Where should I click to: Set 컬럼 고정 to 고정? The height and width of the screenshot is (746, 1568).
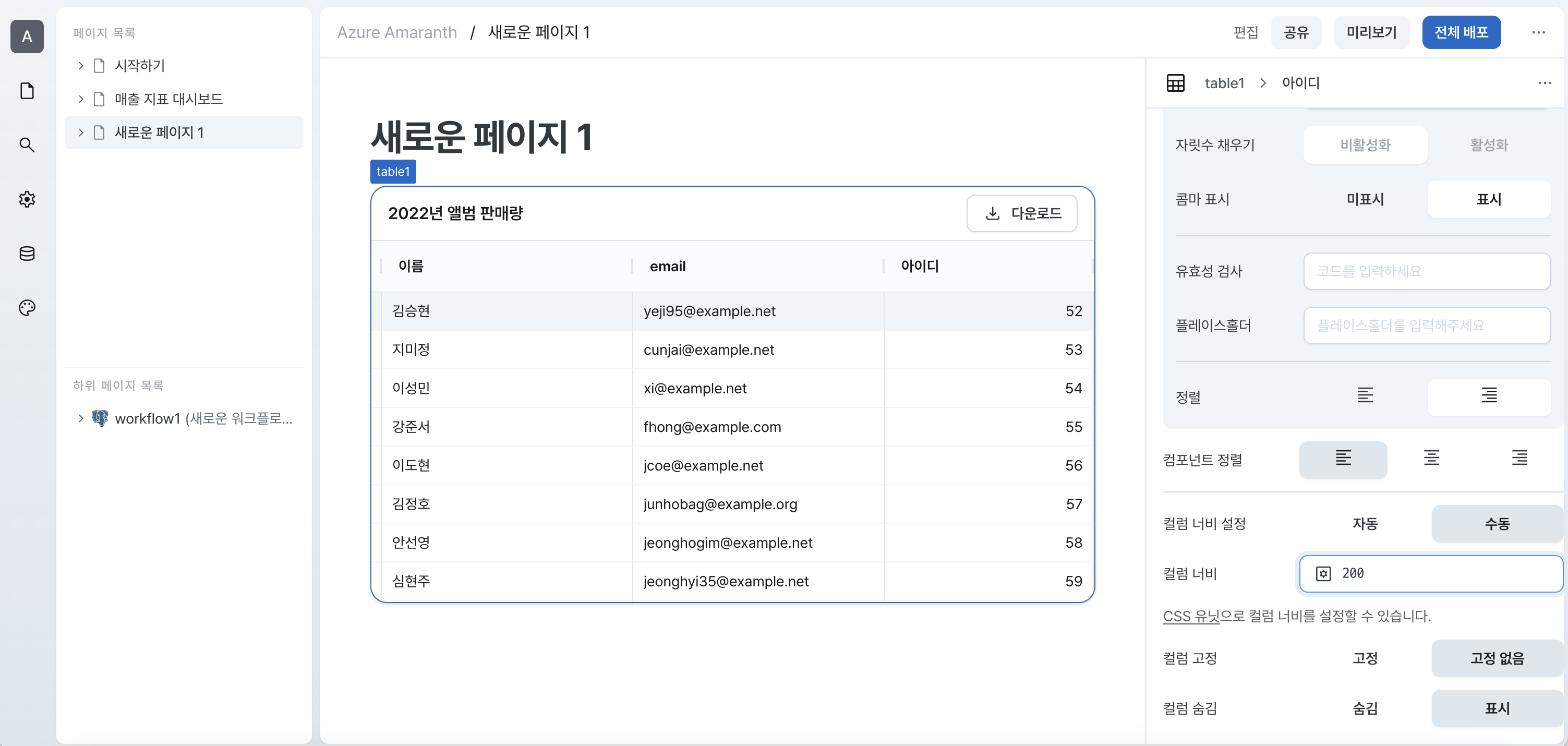1365,658
